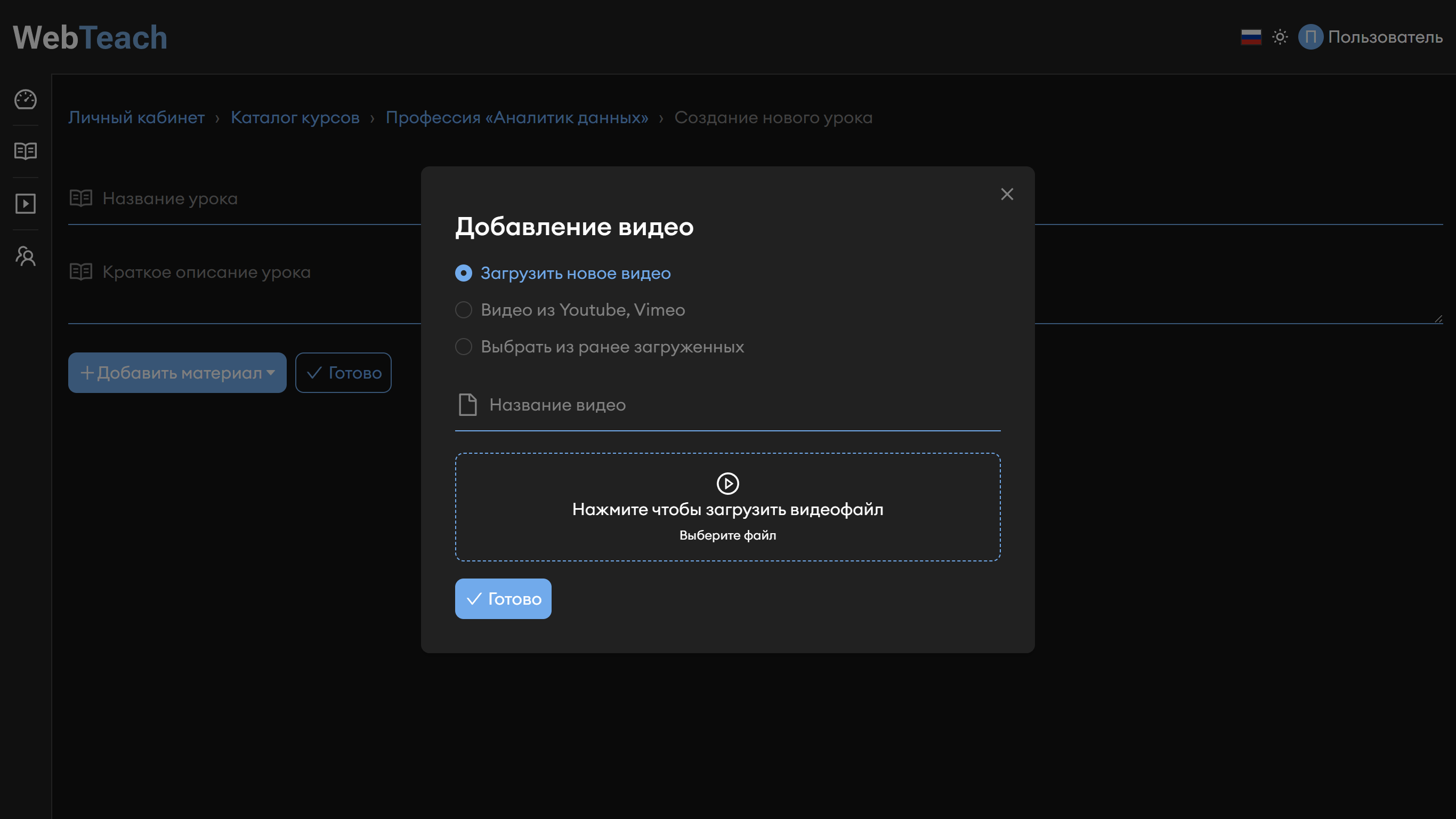
Task: Open Пользователь account menu
Action: coord(1385,37)
